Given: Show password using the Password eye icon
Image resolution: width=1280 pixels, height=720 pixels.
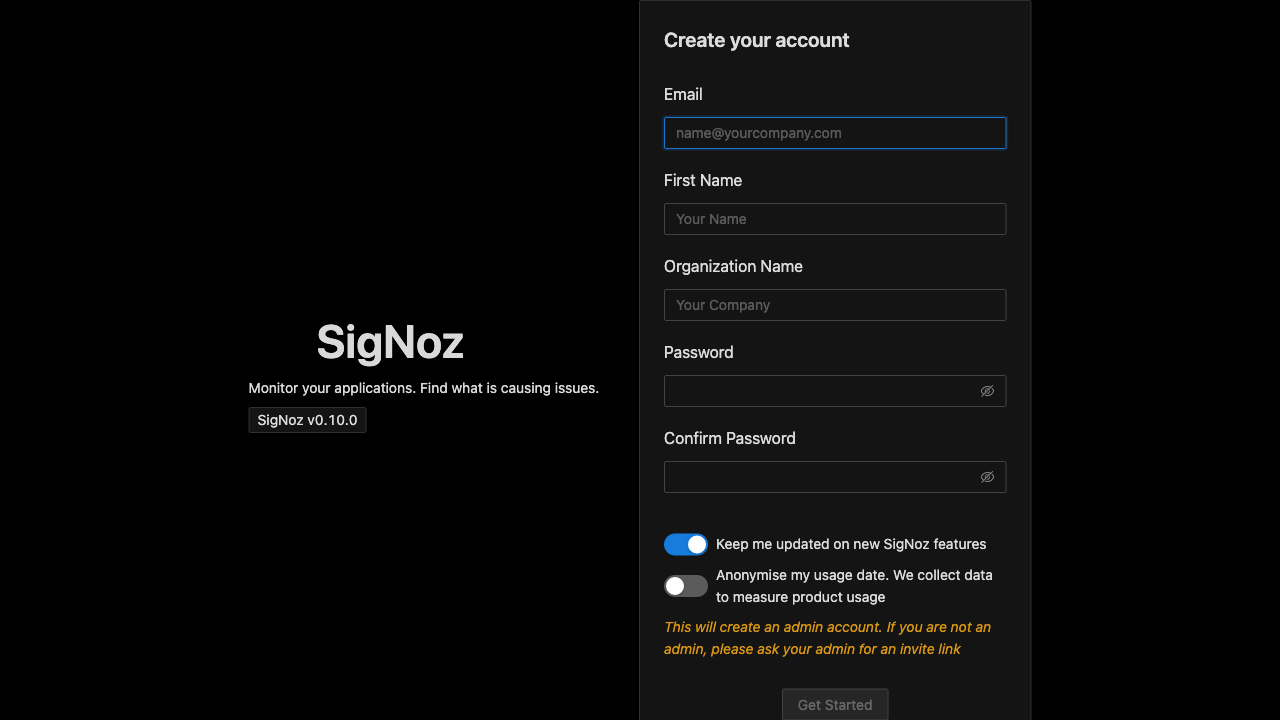Looking at the screenshot, I should [987, 391].
